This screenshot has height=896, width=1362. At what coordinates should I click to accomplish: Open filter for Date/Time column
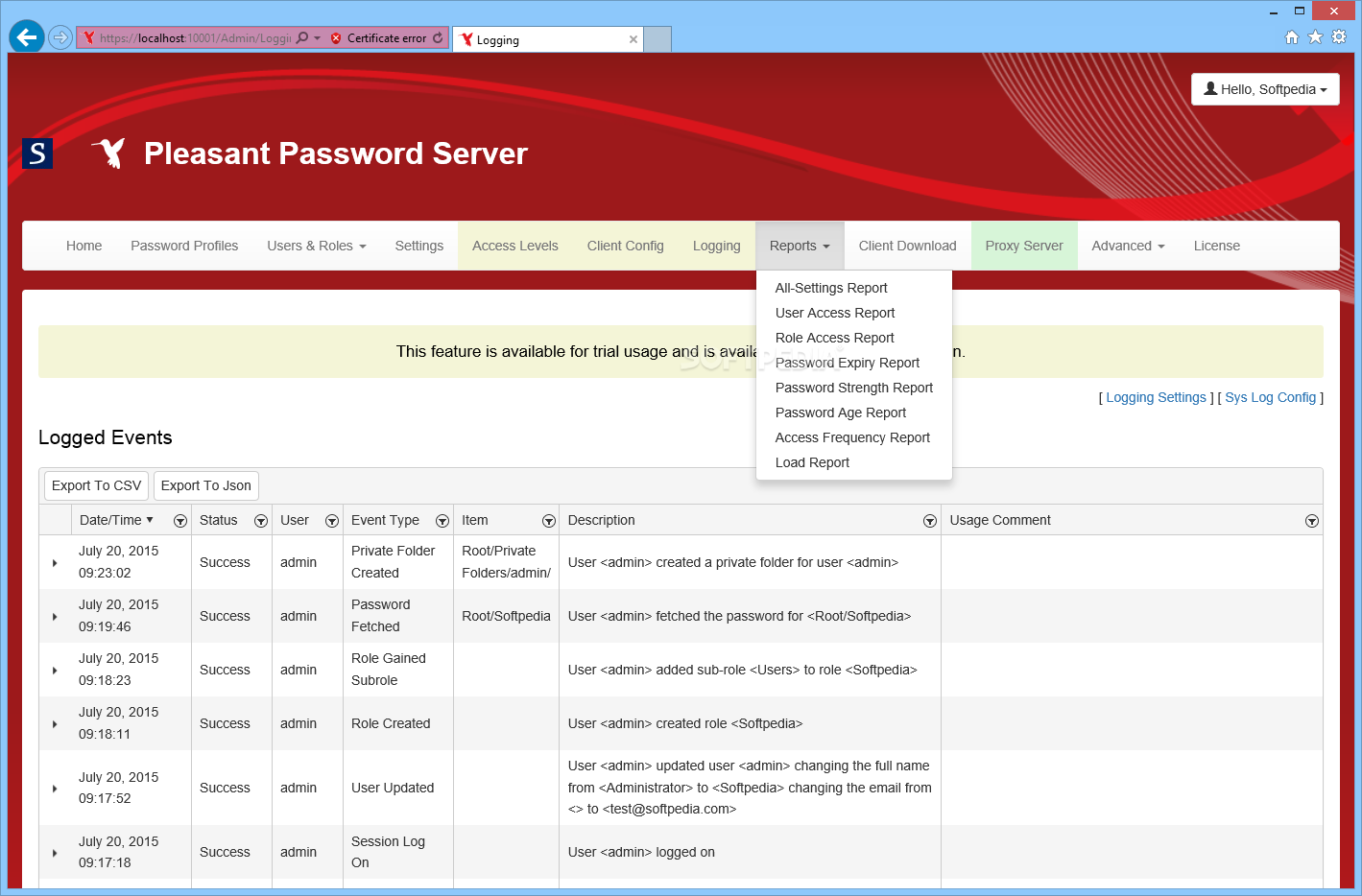[x=179, y=521]
